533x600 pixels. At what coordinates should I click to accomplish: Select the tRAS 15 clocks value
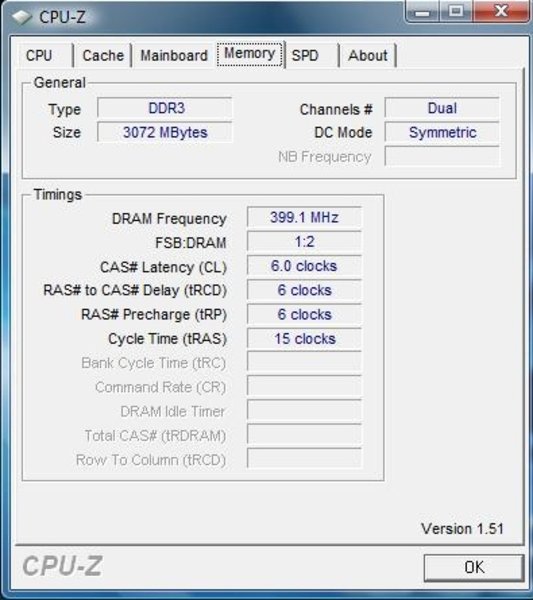click(304, 339)
